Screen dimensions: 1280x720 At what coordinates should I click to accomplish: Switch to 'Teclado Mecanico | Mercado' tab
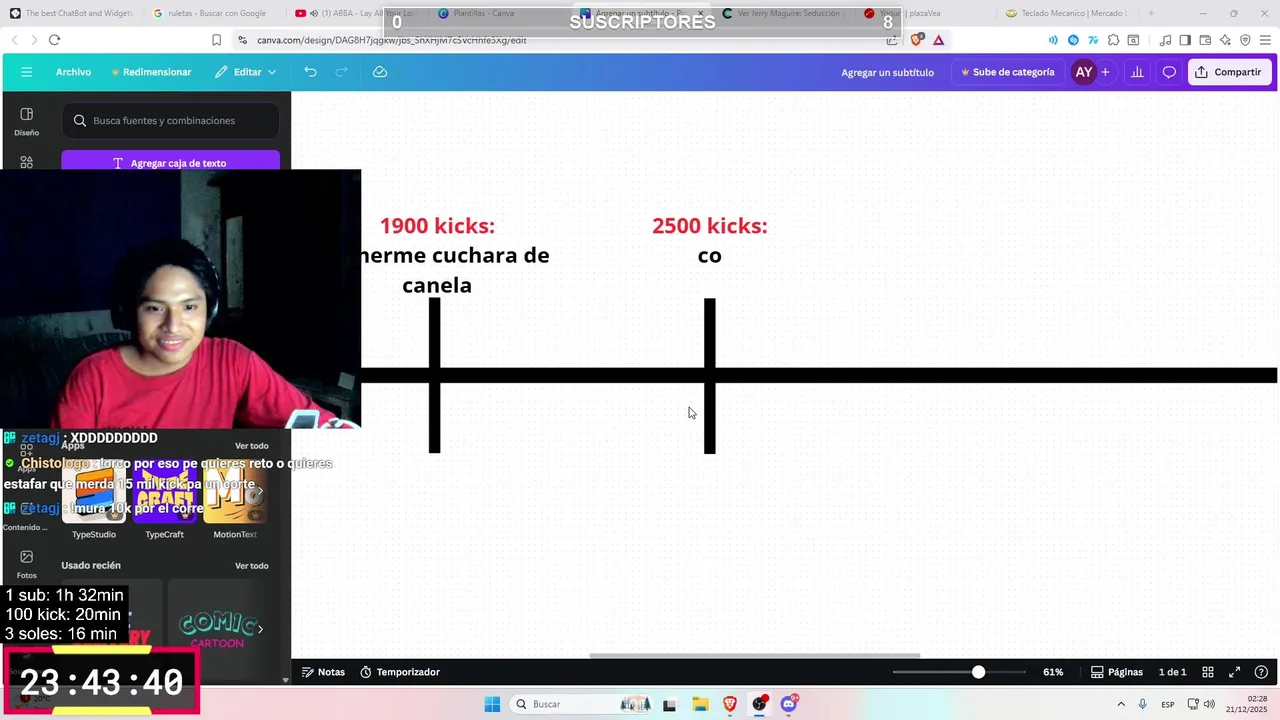pos(1067,13)
